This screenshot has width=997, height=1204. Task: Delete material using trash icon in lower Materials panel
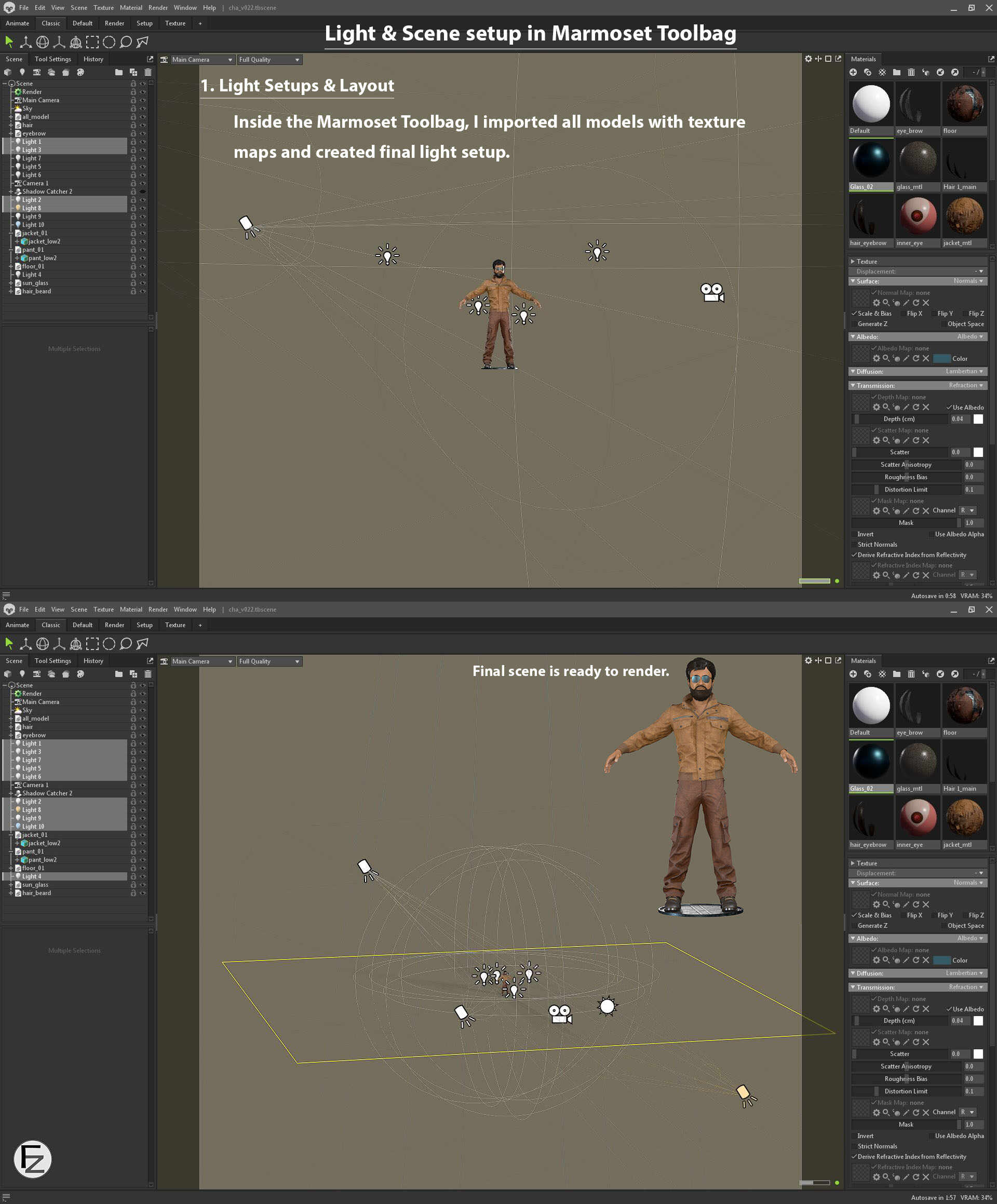911,674
